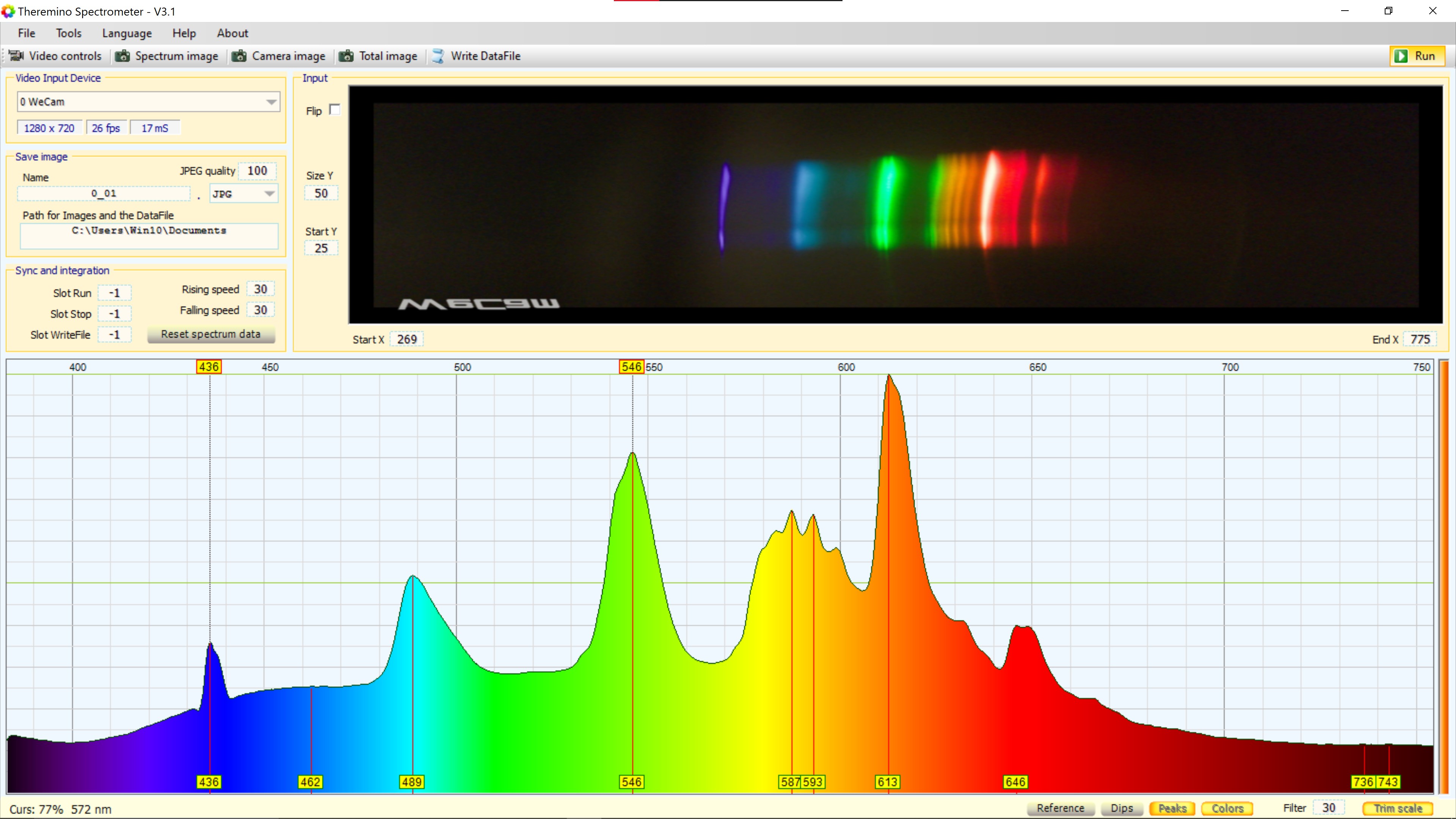Image resolution: width=1456 pixels, height=819 pixels.
Task: Click the JPEG quality value field
Action: [257, 171]
